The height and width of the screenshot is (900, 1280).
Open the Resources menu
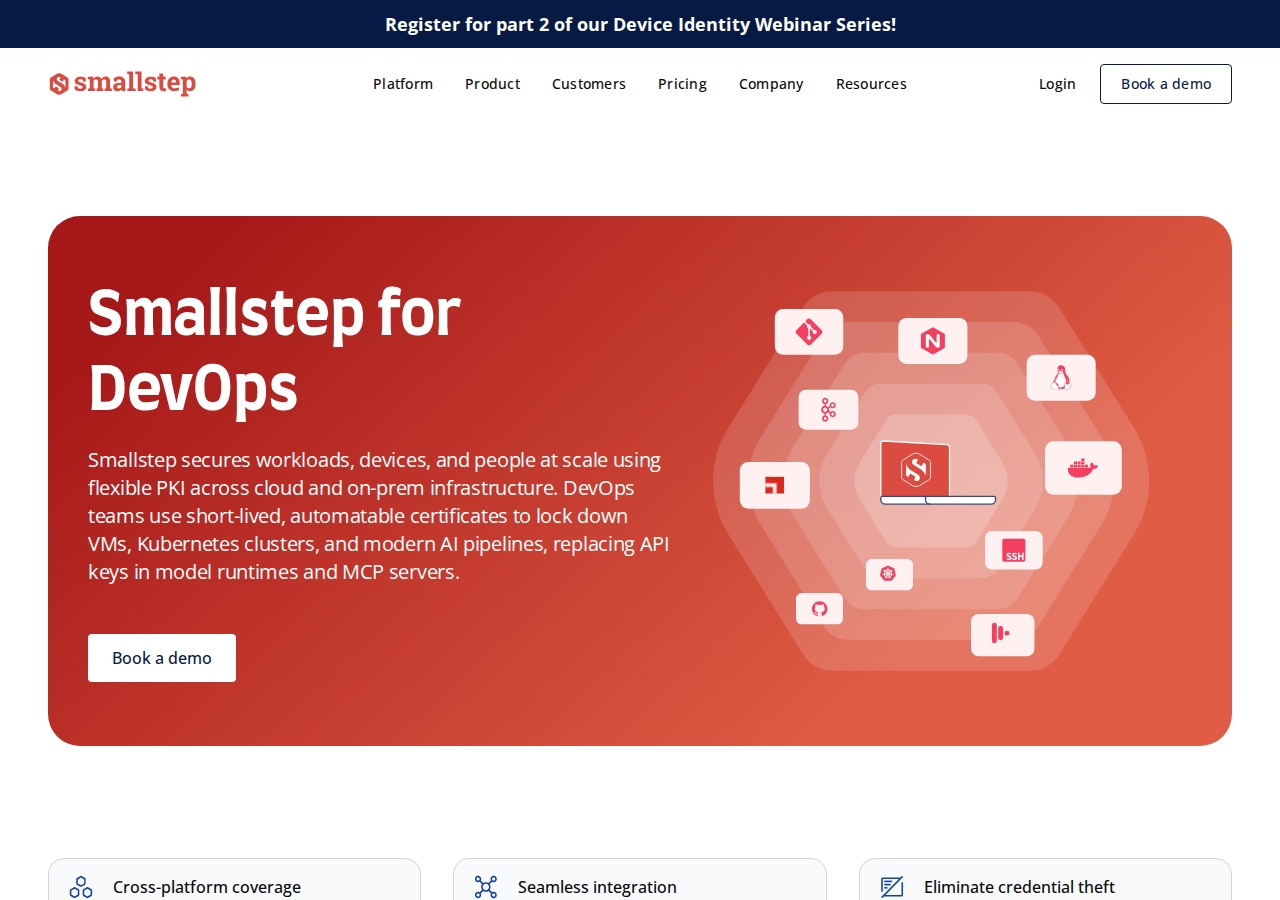(871, 84)
